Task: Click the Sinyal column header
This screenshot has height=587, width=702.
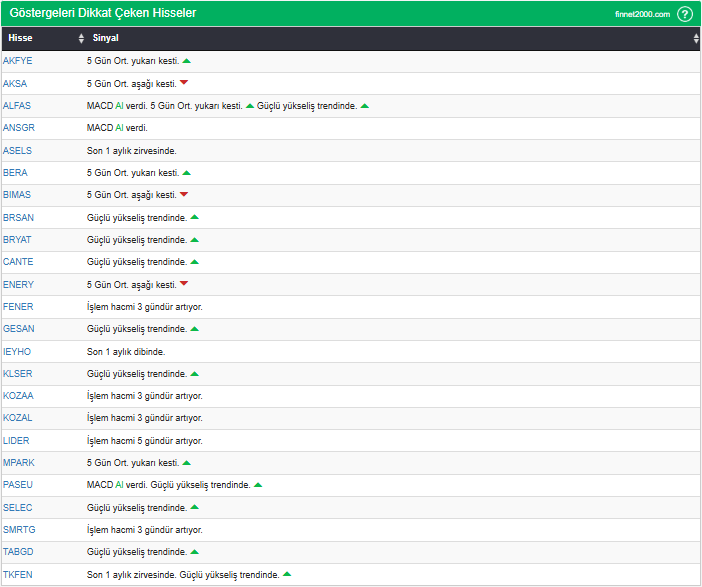Action: (393, 39)
